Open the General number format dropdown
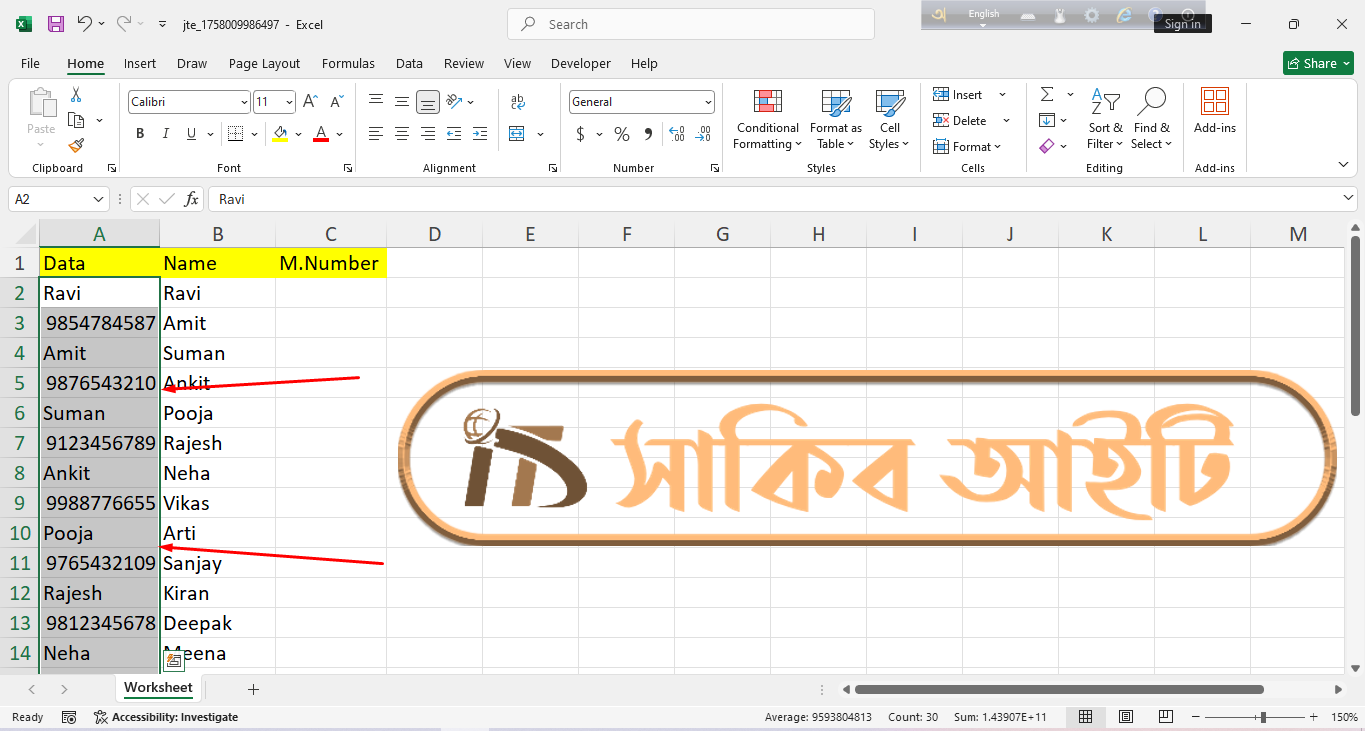This screenshot has width=1365, height=731. pyautogui.click(x=708, y=102)
